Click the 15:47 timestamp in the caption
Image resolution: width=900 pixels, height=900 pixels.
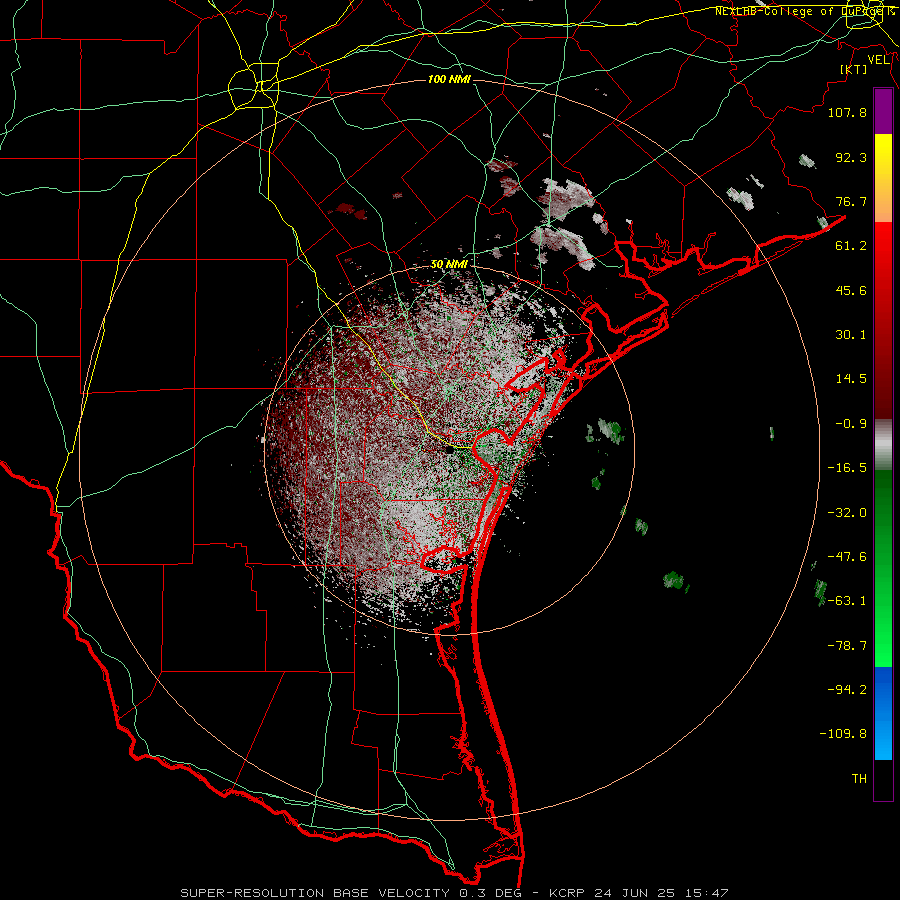705,893
